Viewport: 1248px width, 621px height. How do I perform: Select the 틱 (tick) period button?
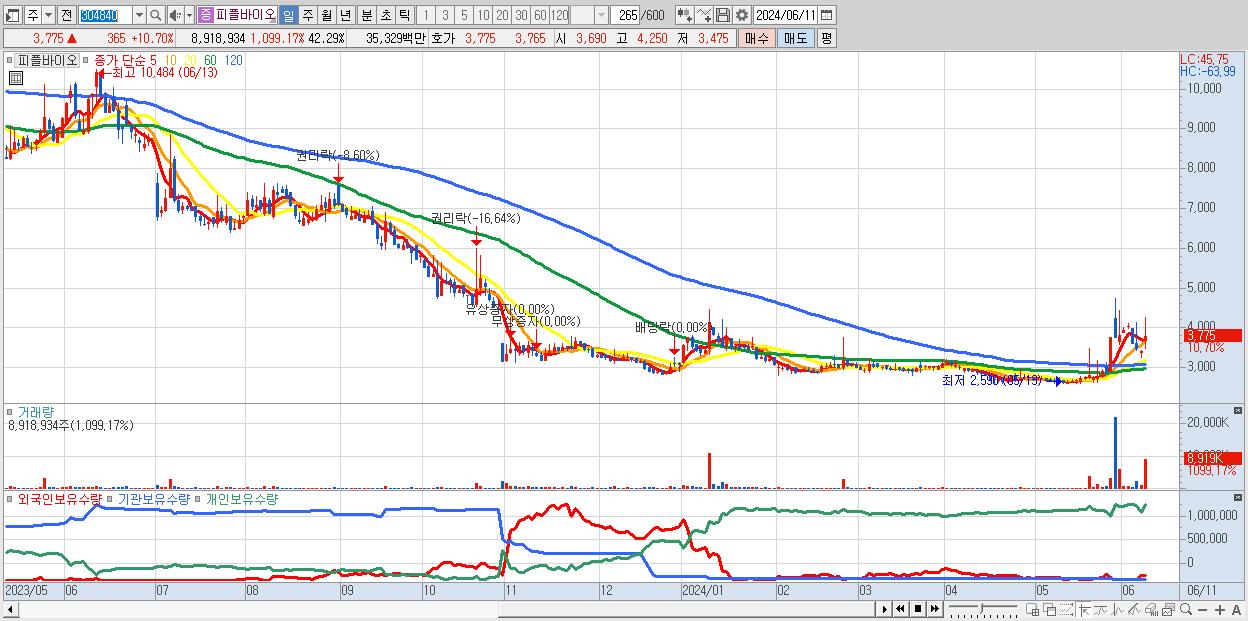click(x=404, y=15)
